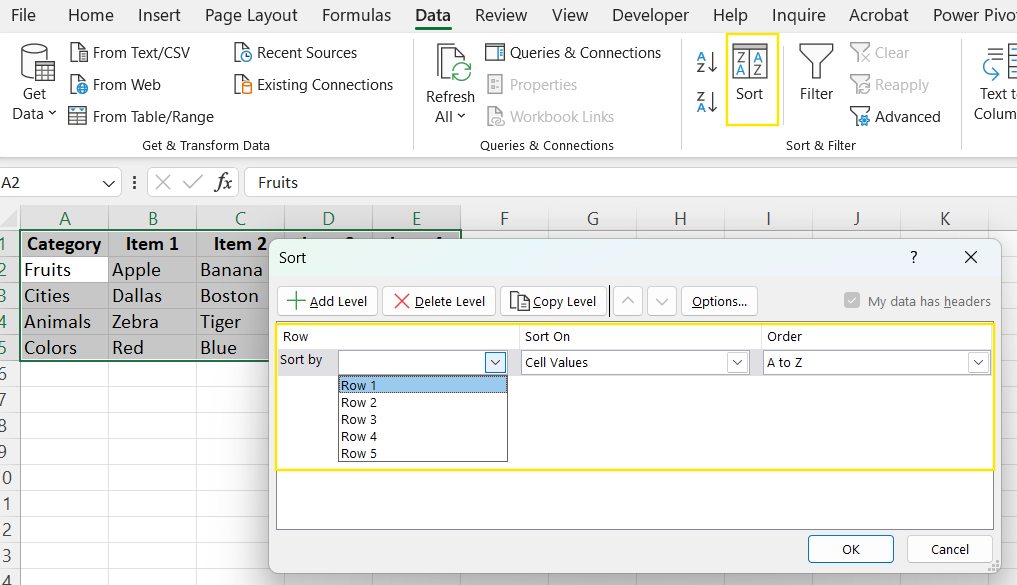1017x585 pixels.
Task: Choose Row 1 in Sort by list
Action: (422, 385)
